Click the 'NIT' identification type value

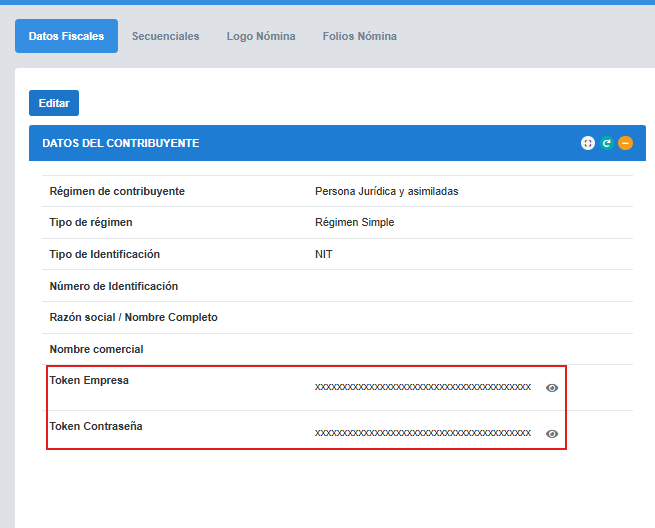click(324, 254)
